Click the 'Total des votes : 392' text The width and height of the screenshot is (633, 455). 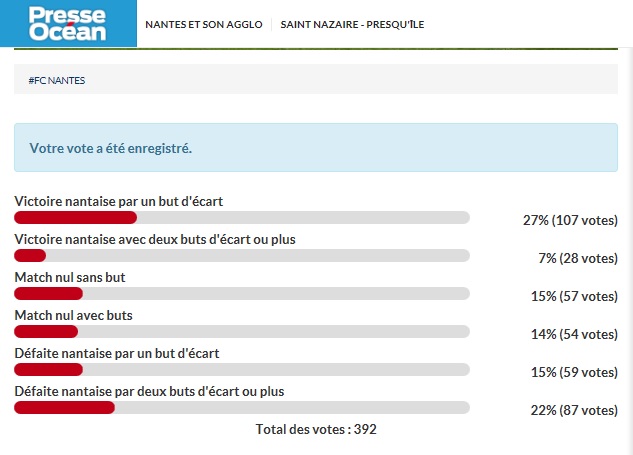pos(316,429)
